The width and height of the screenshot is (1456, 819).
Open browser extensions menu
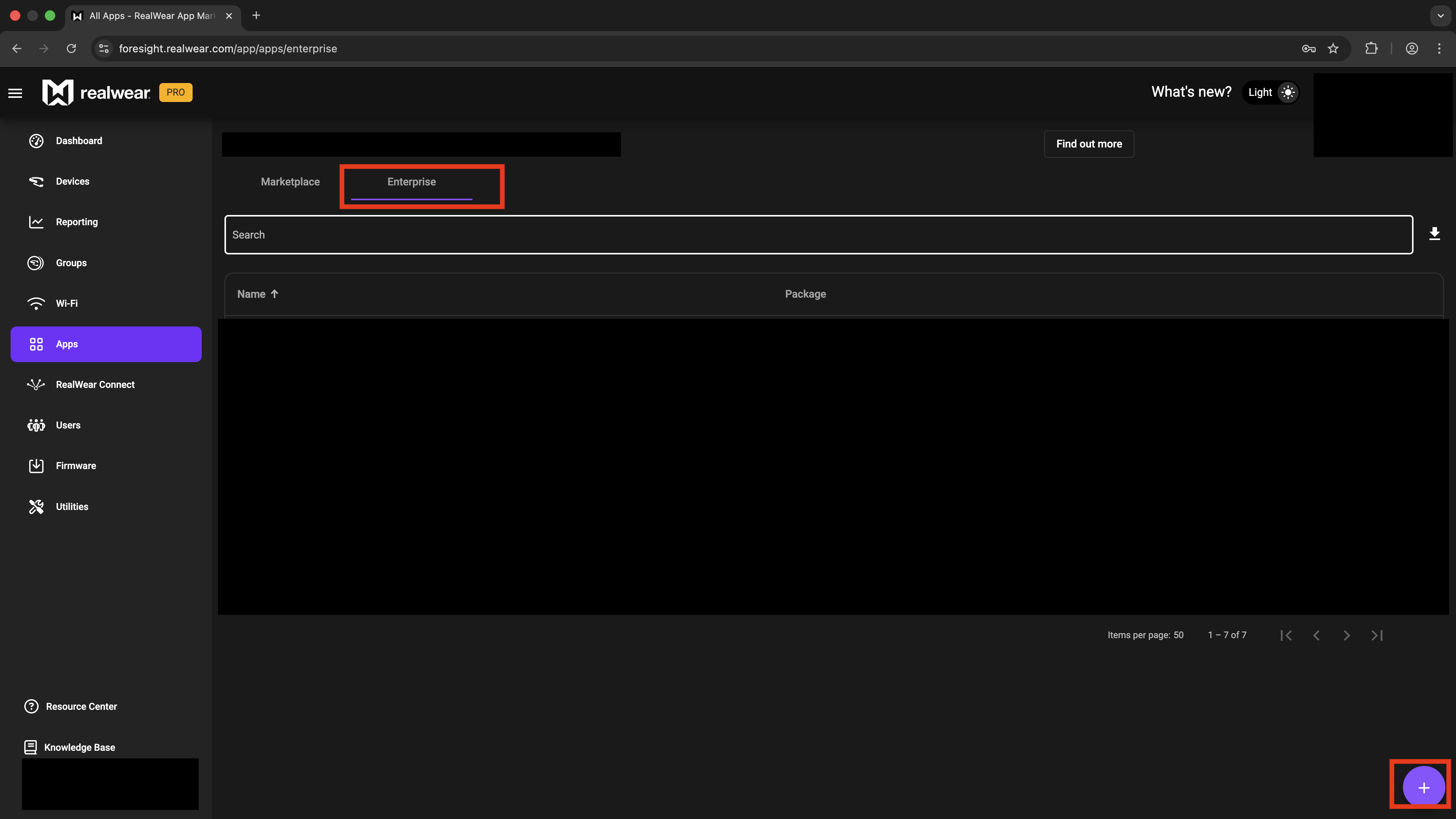pyautogui.click(x=1371, y=49)
